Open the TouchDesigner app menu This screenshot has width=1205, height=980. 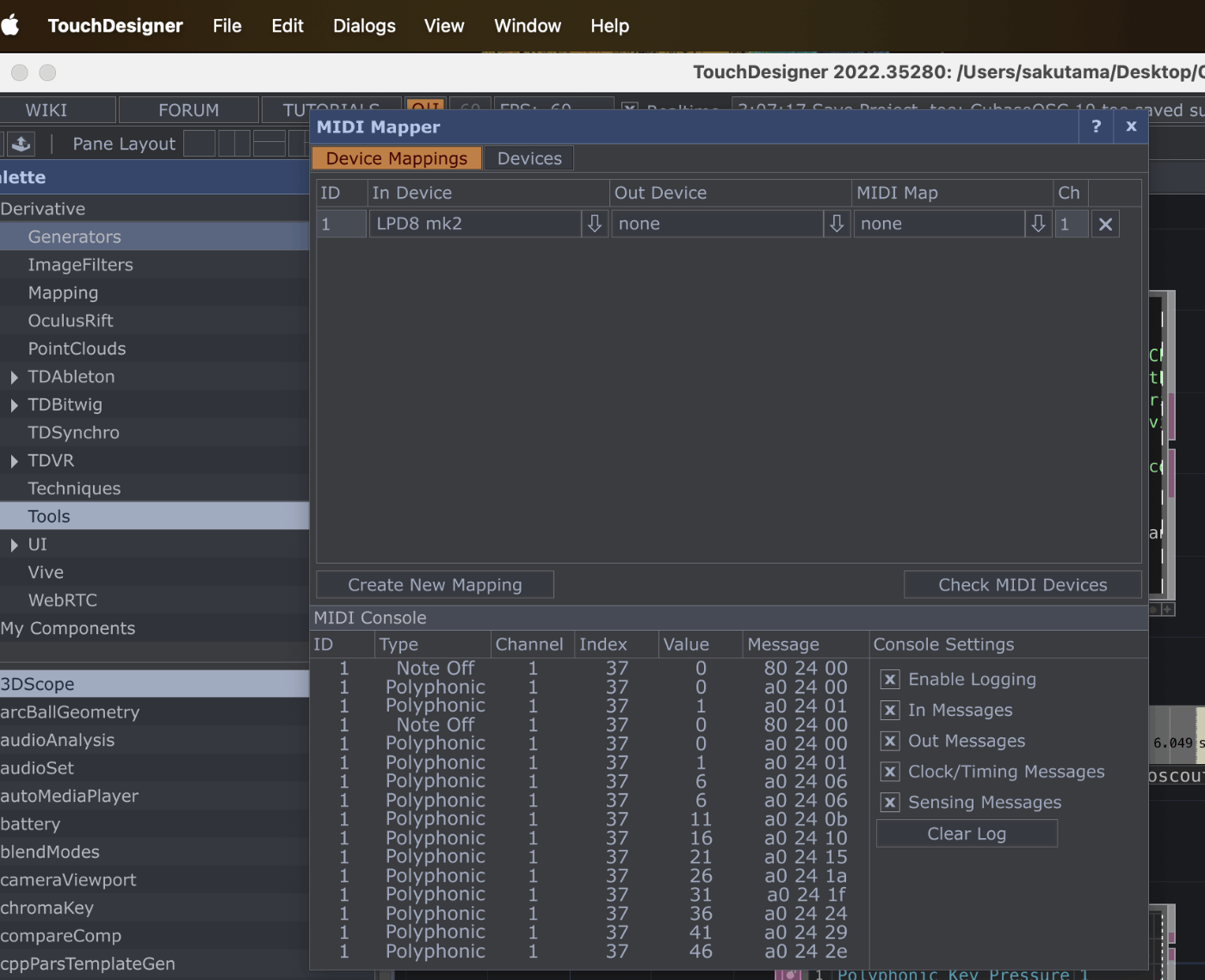point(115,26)
